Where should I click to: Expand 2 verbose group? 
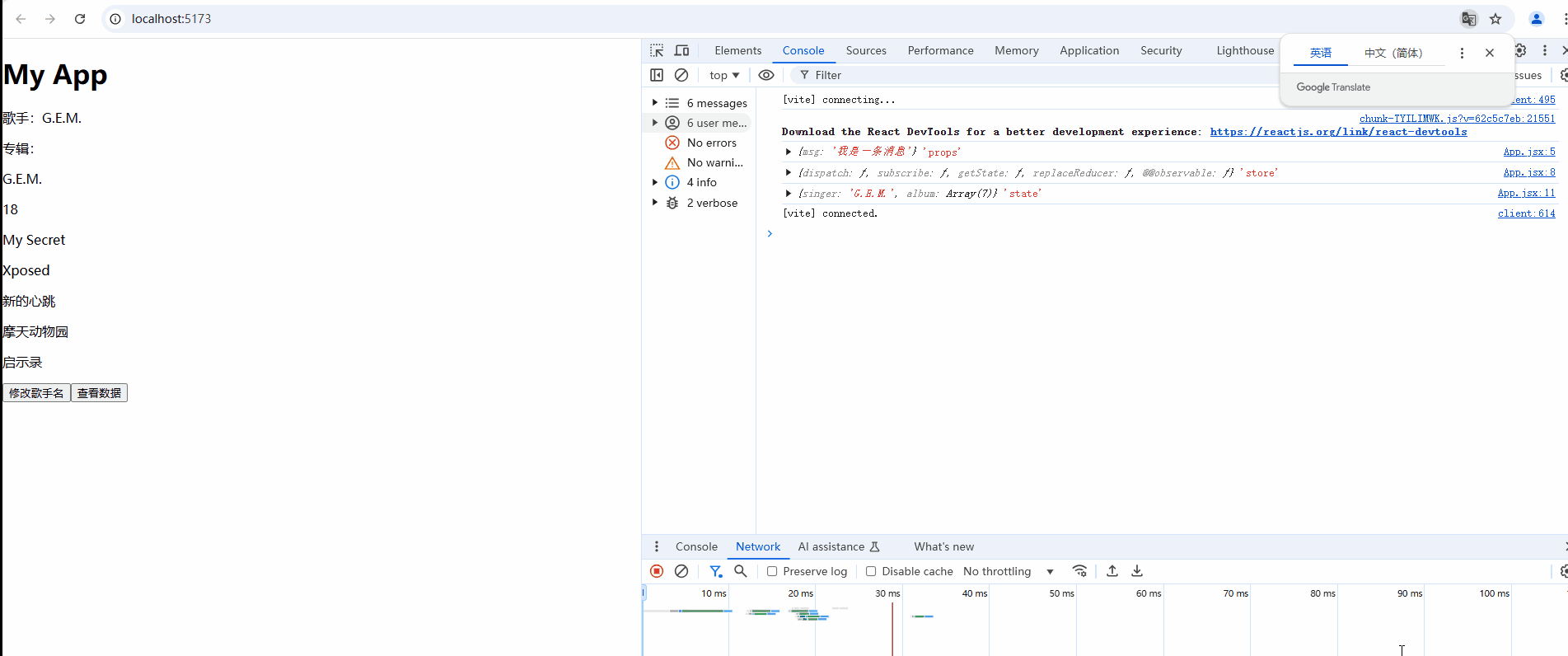[x=655, y=203]
